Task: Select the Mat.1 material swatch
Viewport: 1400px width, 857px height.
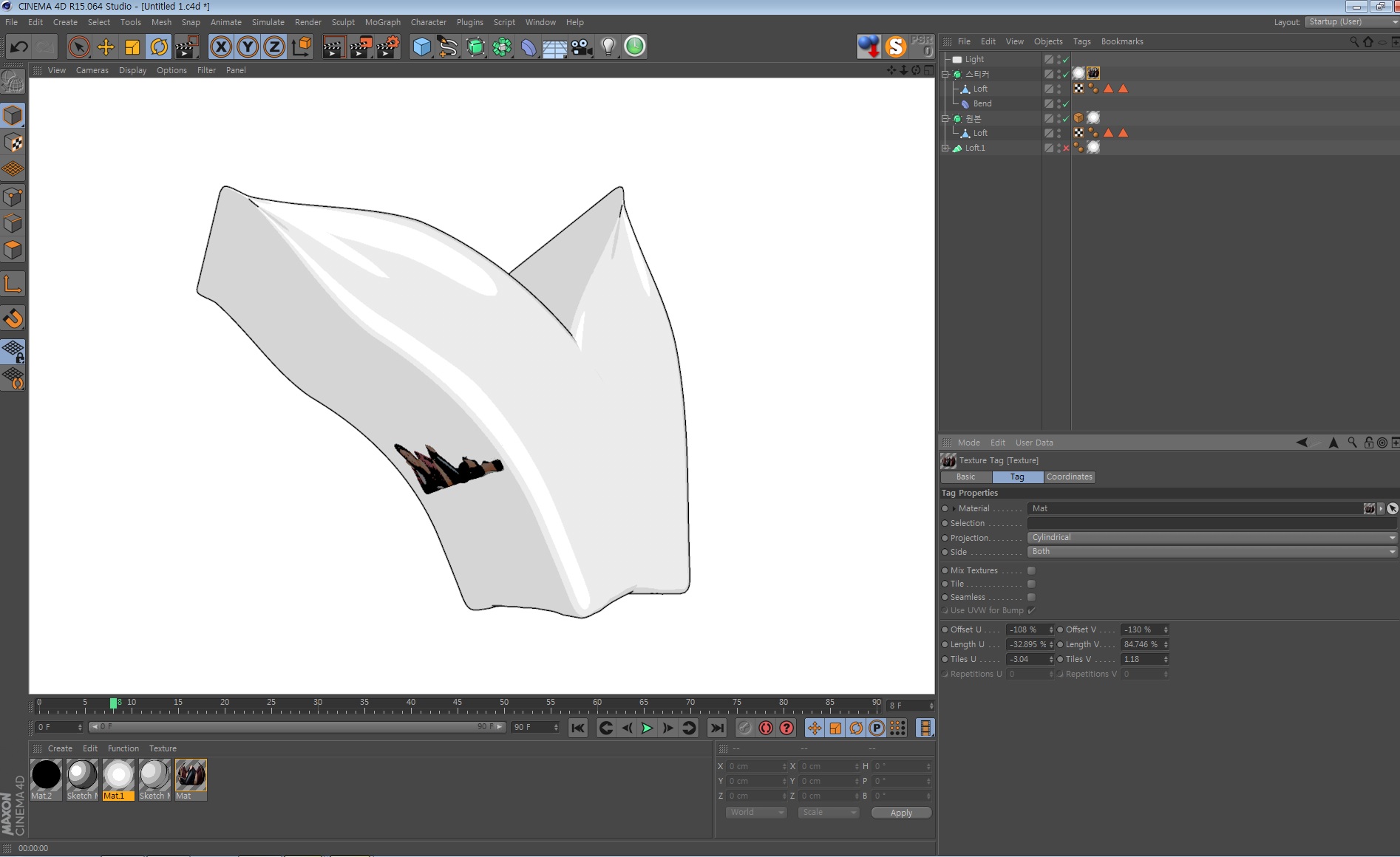Action: tap(118, 780)
